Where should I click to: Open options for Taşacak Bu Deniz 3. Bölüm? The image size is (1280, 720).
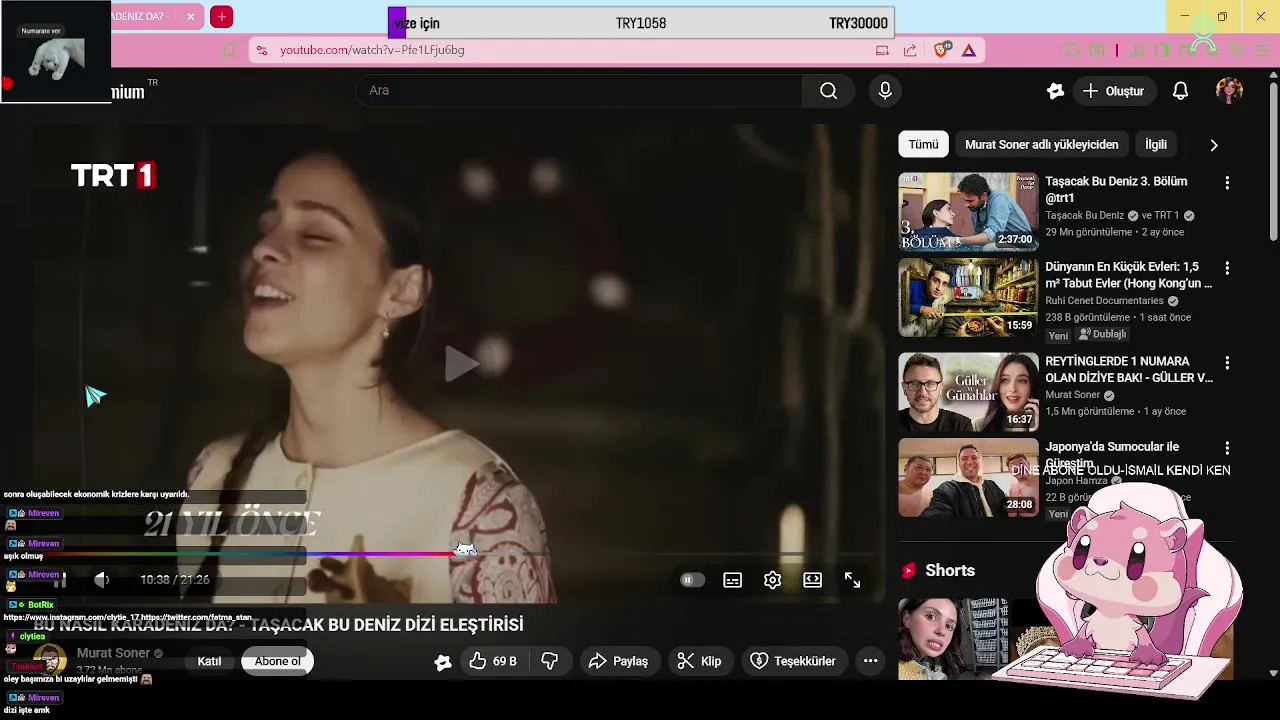click(x=1227, y=183)
